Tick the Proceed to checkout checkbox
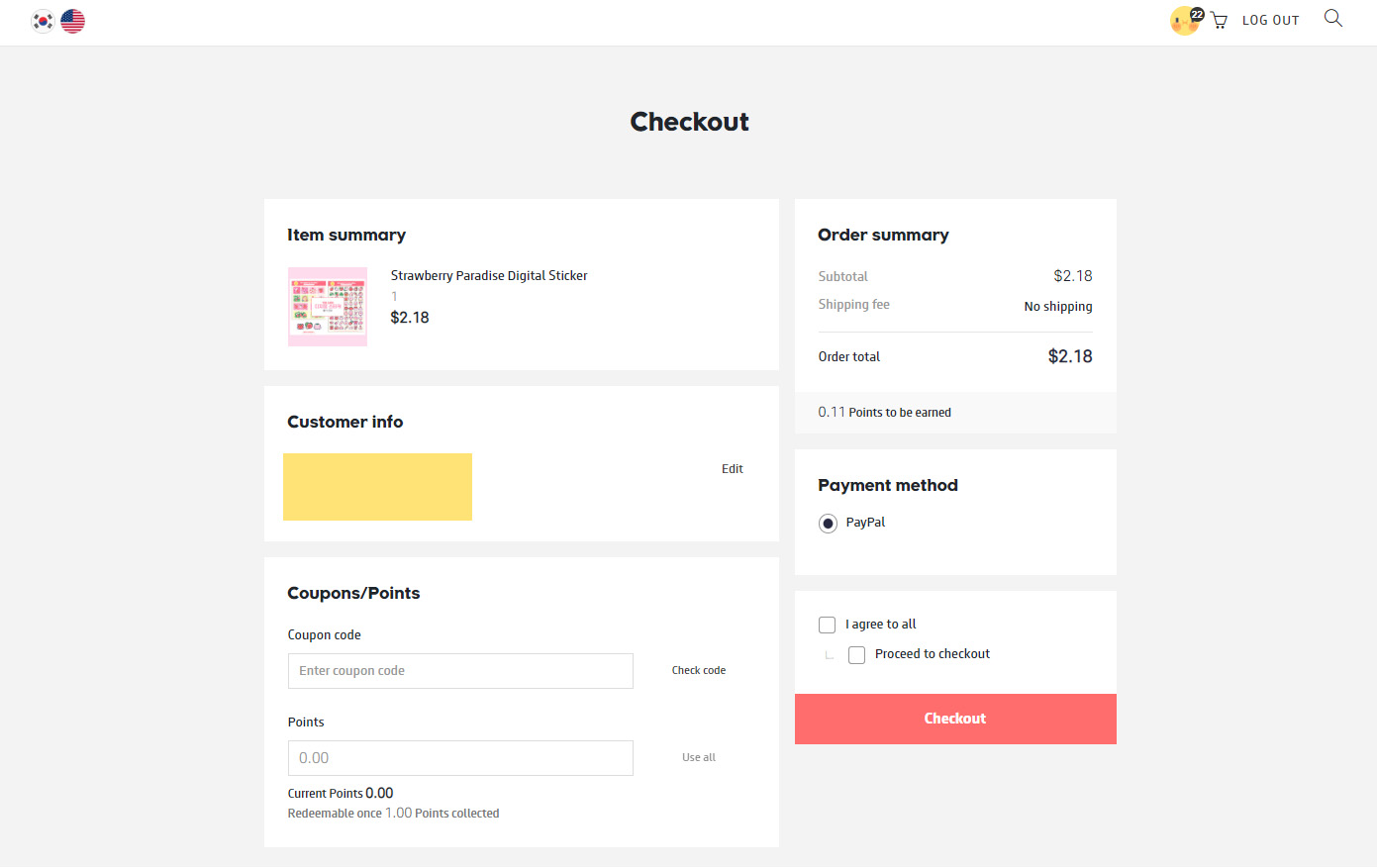 click(857, 655)
